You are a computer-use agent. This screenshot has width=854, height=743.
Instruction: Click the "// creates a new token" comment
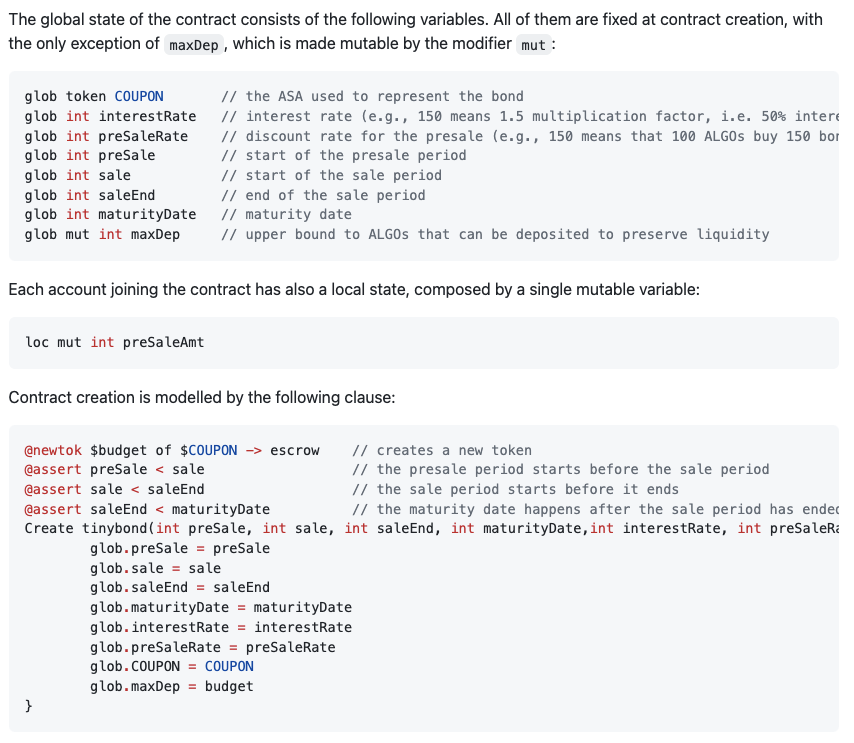(442, 450)
